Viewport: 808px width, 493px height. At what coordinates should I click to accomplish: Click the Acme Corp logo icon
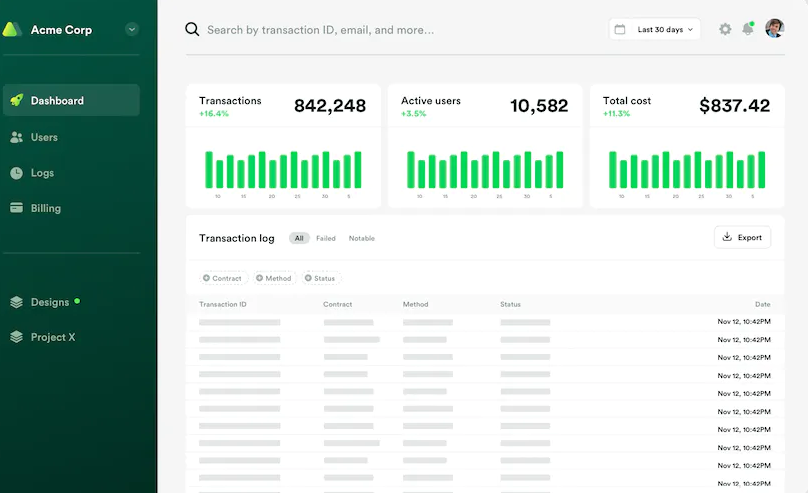(x=11, y=29)
